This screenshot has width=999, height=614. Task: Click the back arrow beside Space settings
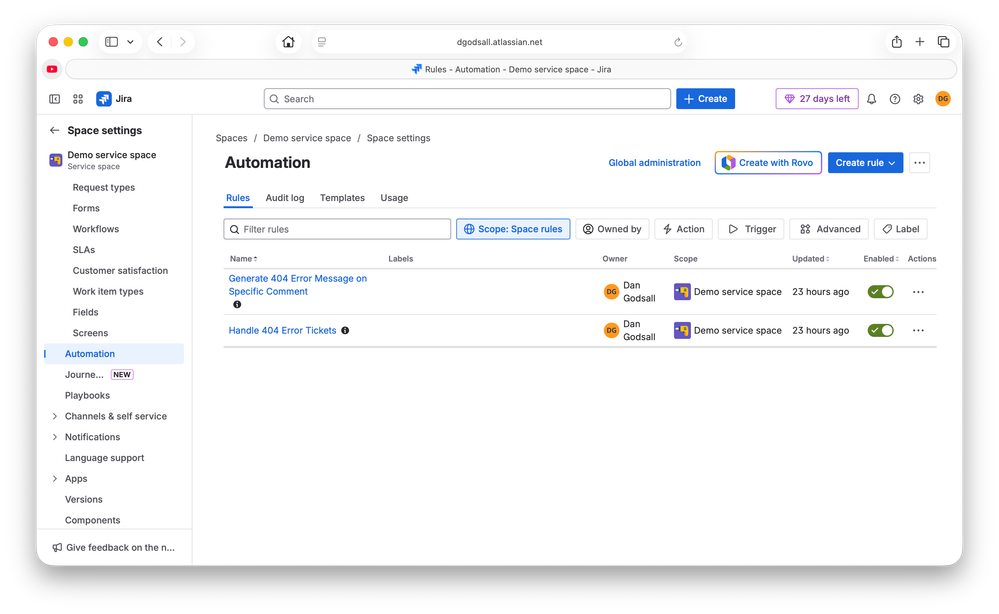coord(54,131)
